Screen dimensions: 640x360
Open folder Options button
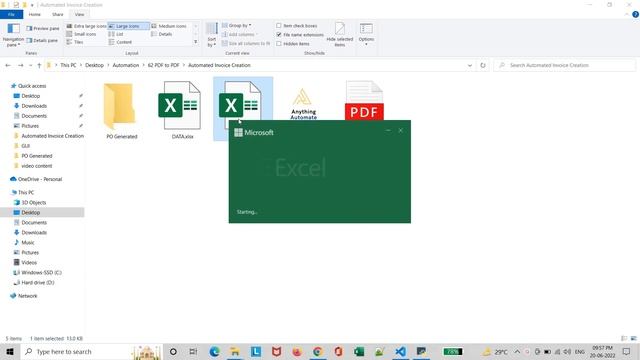point(366,35)
